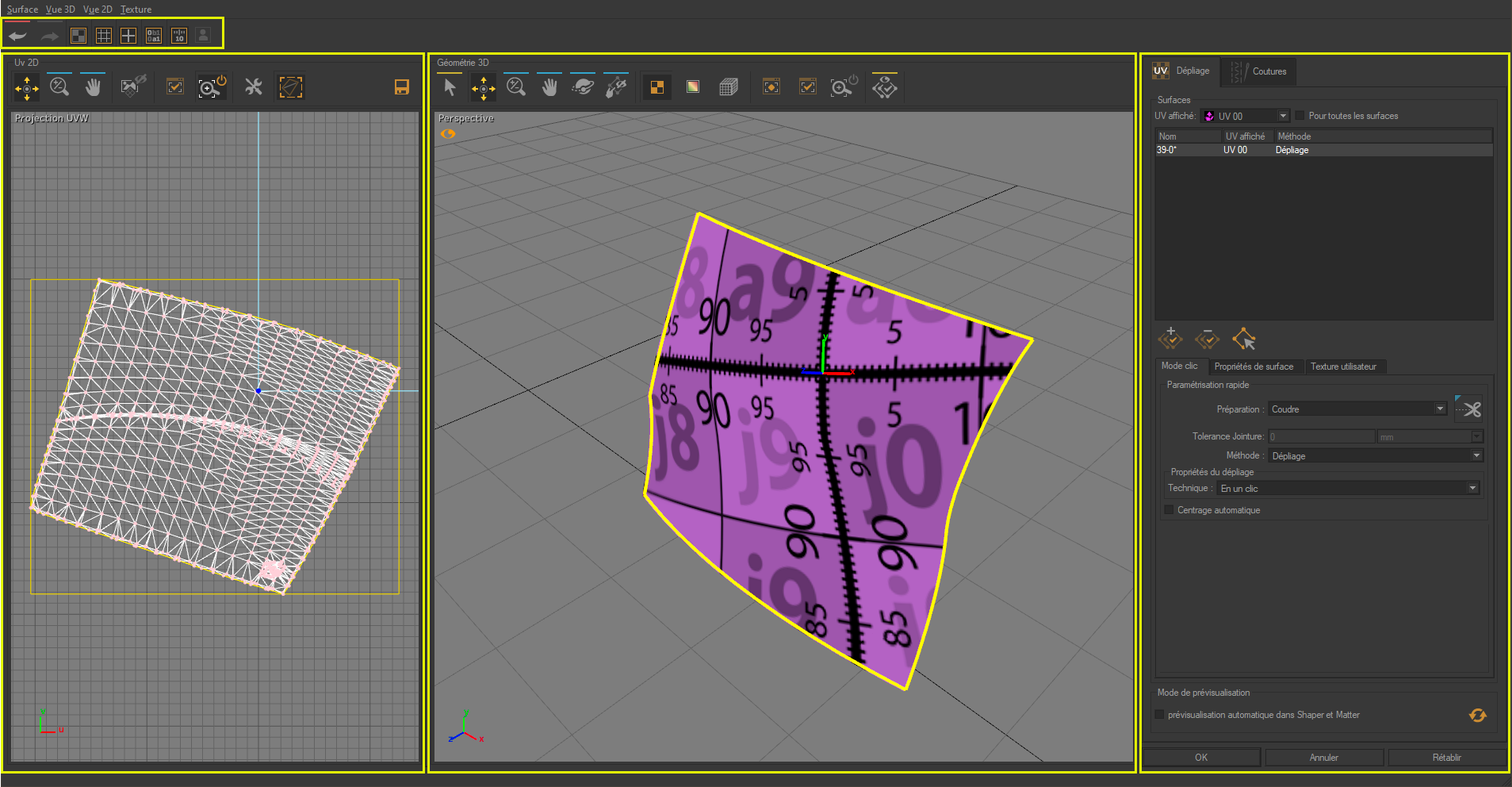Click the grid display icon in top toolbar
Image resolution: width=1512 pixels, height=787 pixels.
pyautogui.click(x=104, y=35)
